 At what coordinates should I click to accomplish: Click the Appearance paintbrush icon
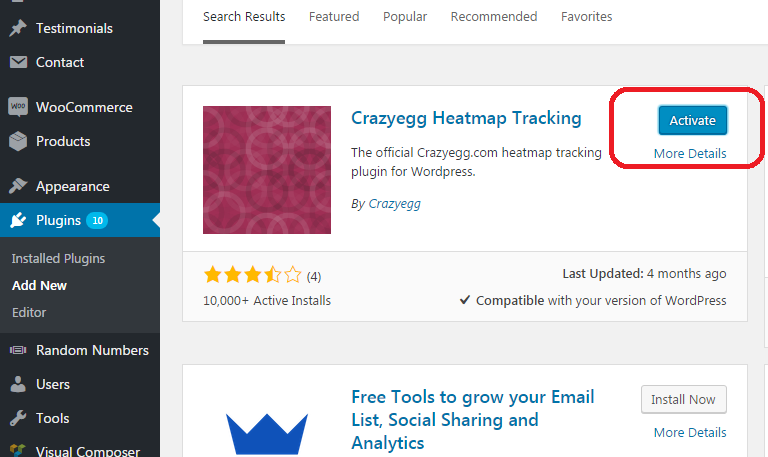click(18, 186)
